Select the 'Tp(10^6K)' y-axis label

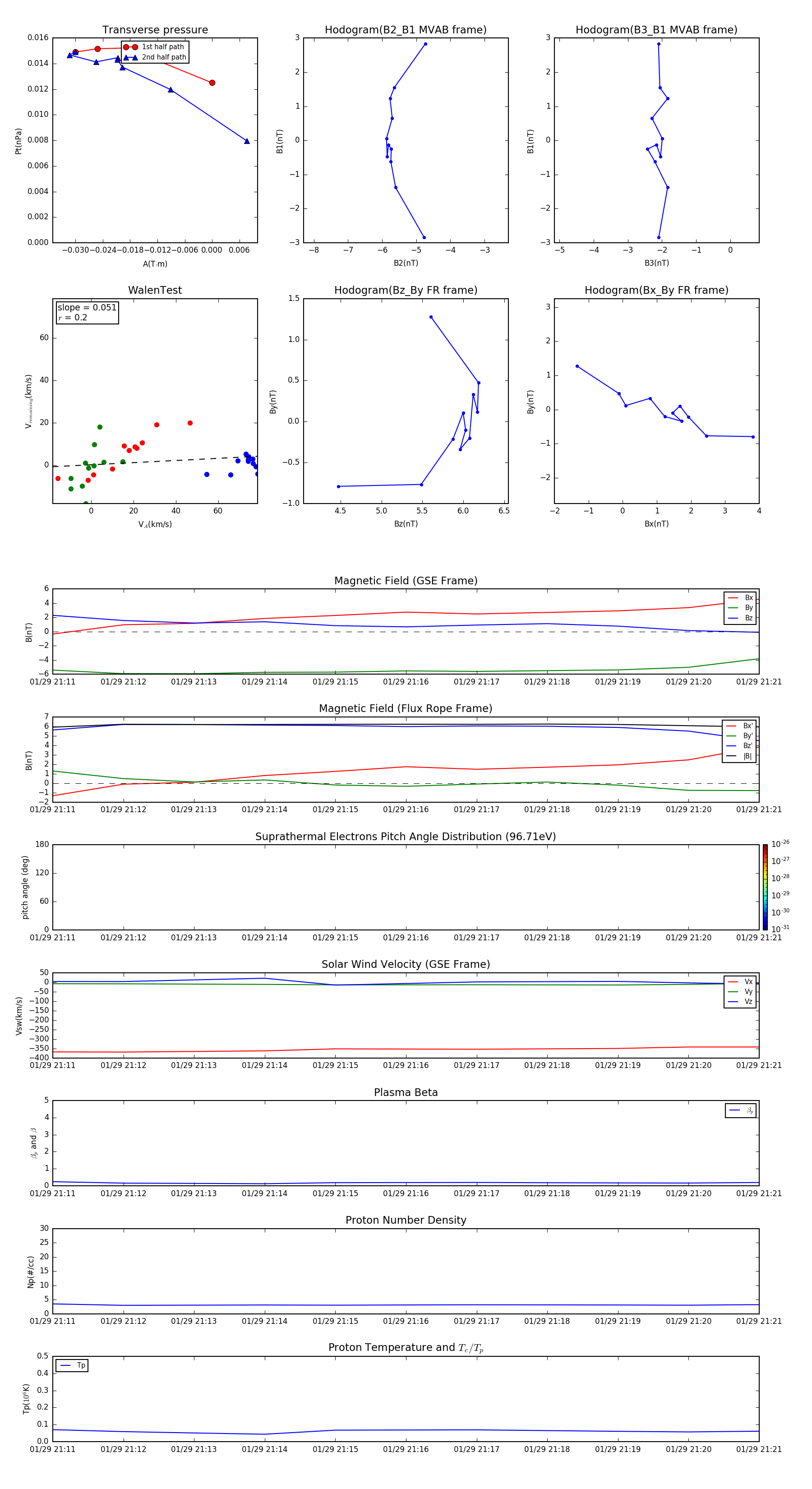pyautogui.click(x=26, y=1399)
